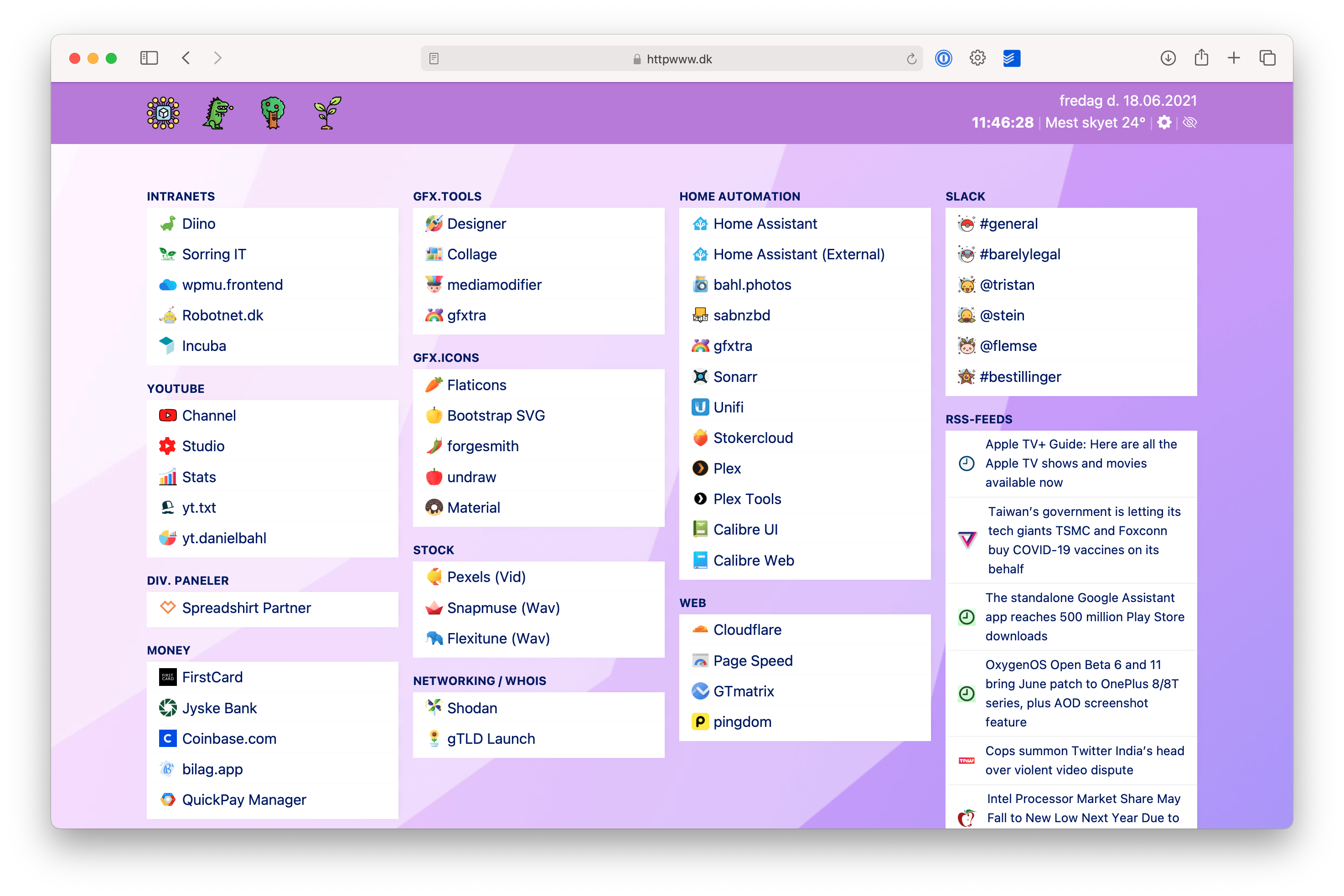Open the page settings gear beside the weather
Image resolution: width=1344 pixels, height=896 pixels.
click(x=1164, y=123)
